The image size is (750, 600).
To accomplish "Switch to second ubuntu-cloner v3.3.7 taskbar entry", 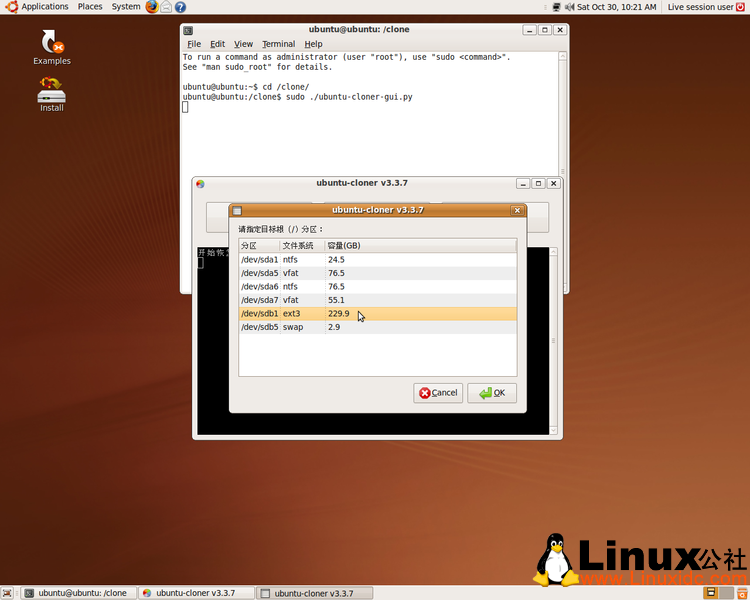I will (x=315, y=593).
